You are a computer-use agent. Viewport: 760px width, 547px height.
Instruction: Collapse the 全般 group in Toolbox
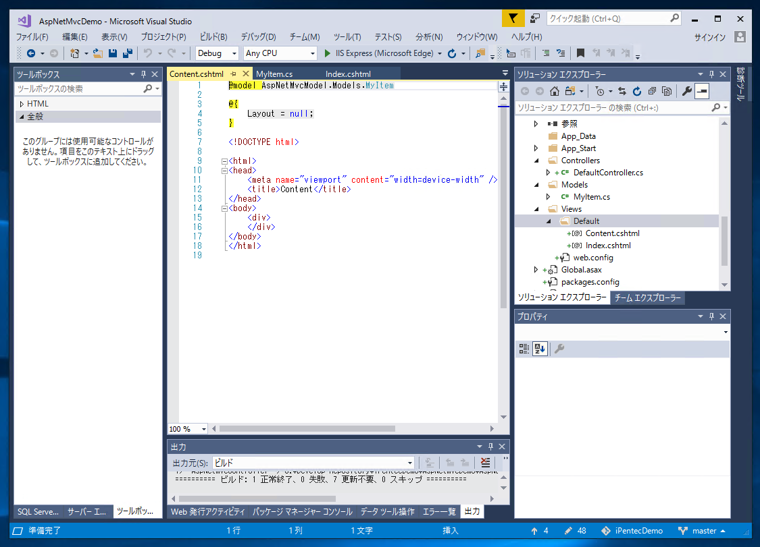click(x=21, y=117)
